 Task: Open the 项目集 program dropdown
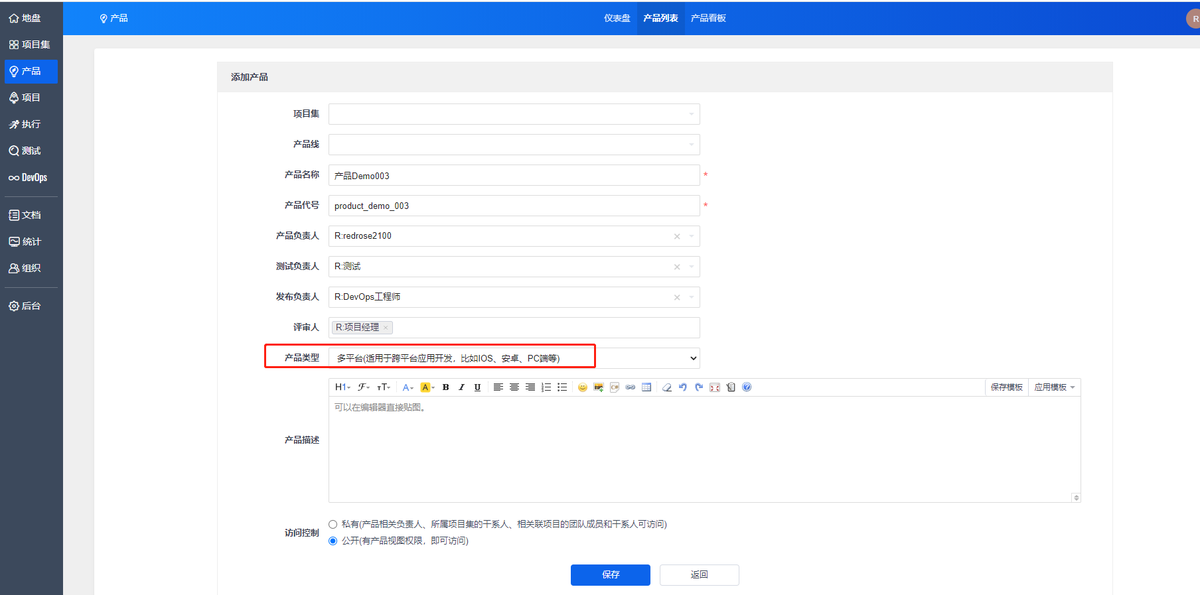coord(514,114)
